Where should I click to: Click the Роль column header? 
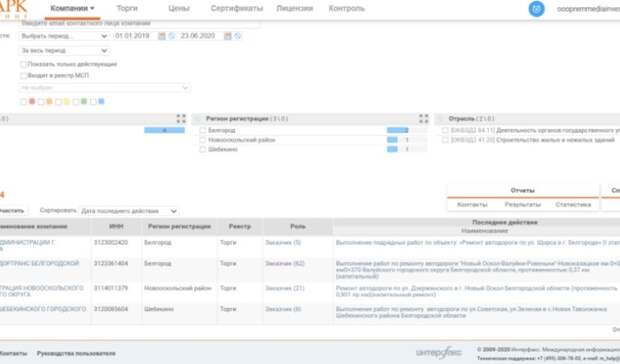click(298, 226)
